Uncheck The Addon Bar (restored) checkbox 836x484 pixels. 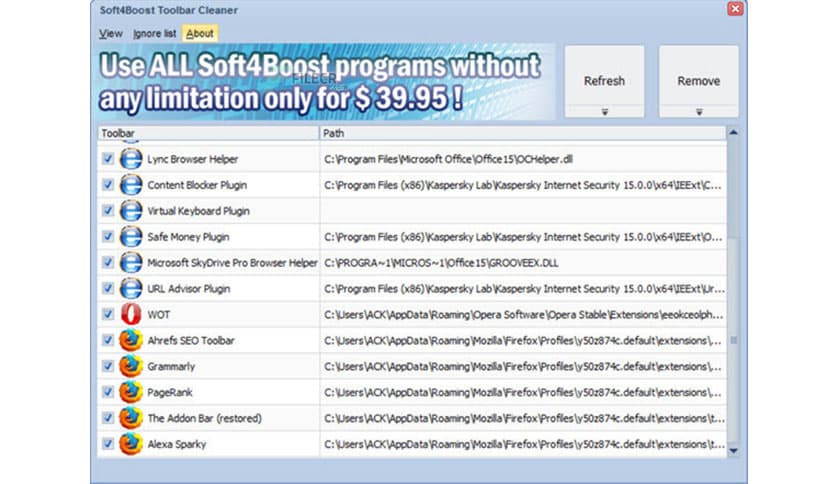tap(108, 418)
